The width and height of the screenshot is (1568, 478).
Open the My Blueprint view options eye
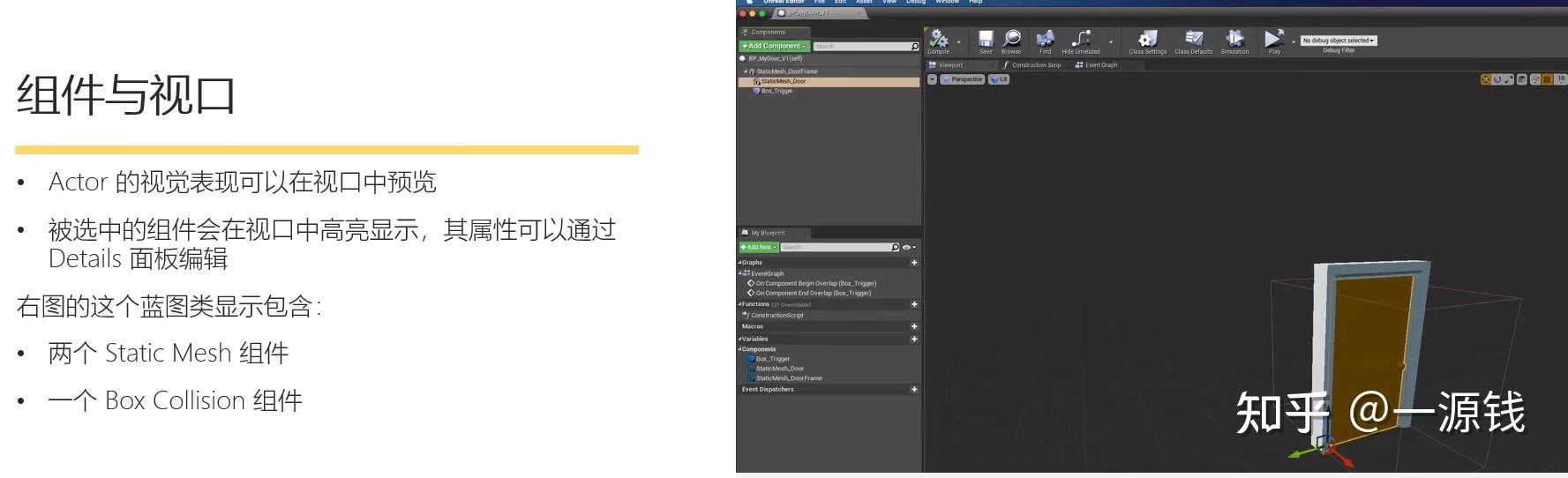point(908,247)
